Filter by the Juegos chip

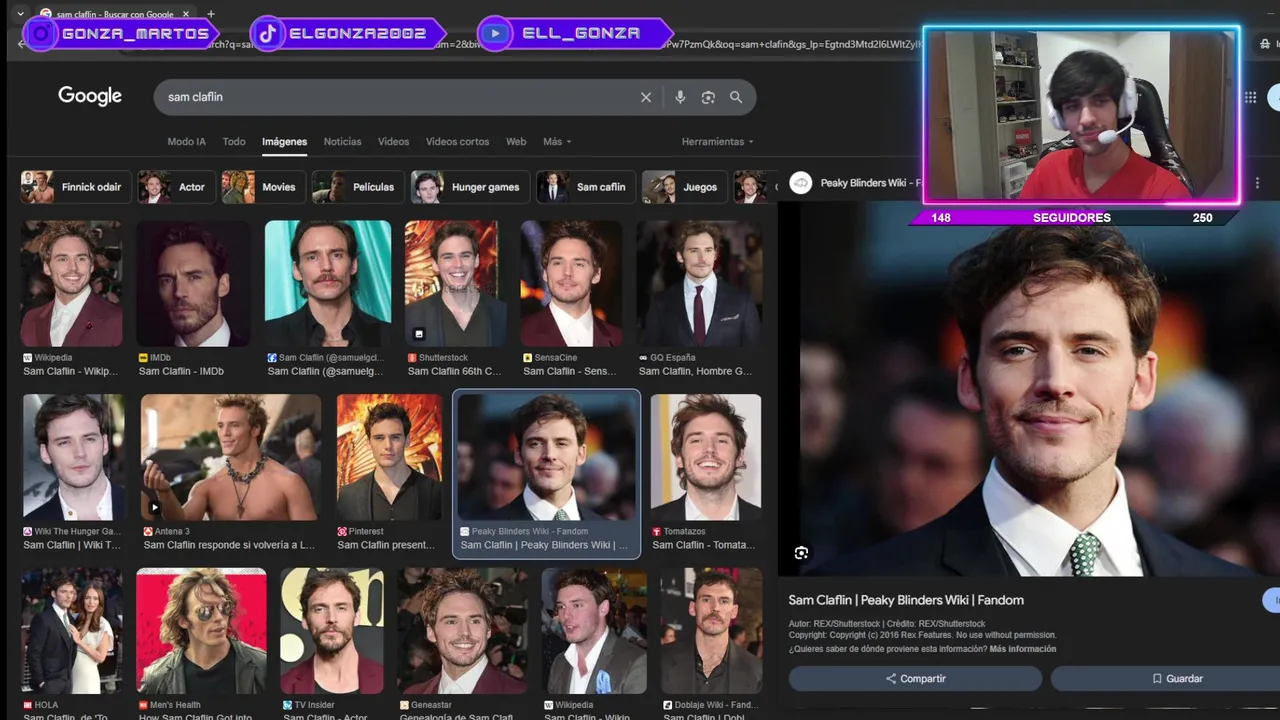point(683,187)
